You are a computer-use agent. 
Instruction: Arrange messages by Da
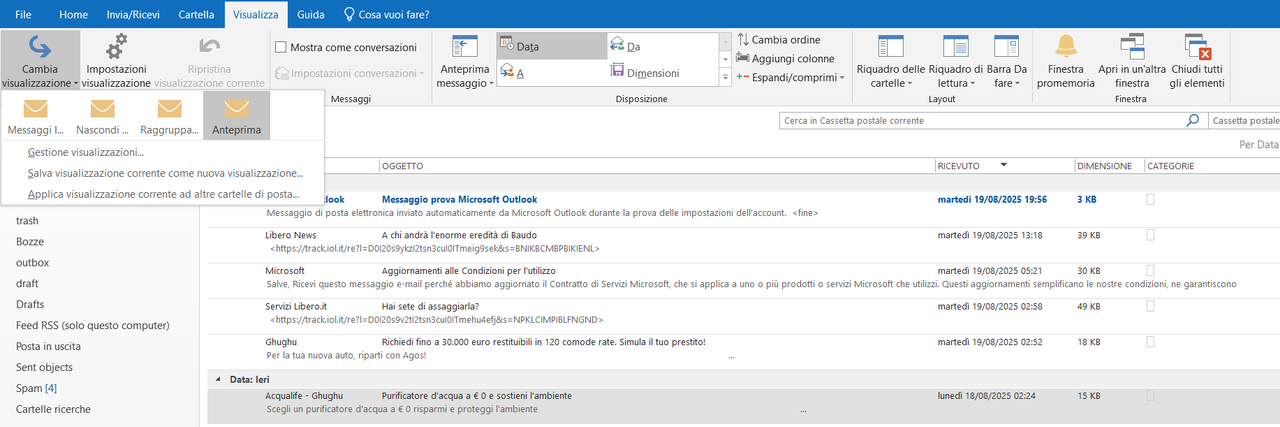tap(662, 46)
